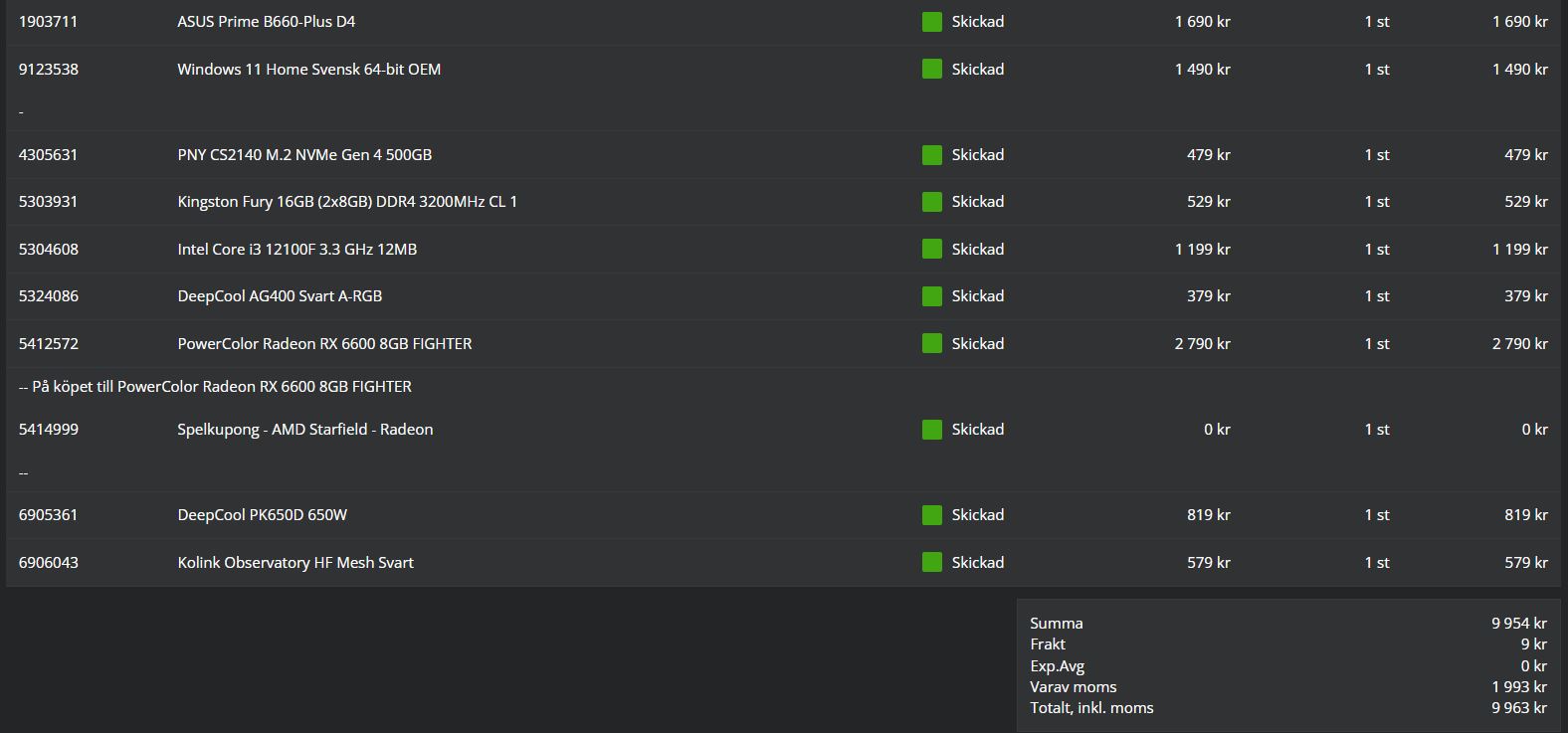Click the quantity '1 st' in the Intel Core i3 row
1568x733 pixels.
[1377, 249]
